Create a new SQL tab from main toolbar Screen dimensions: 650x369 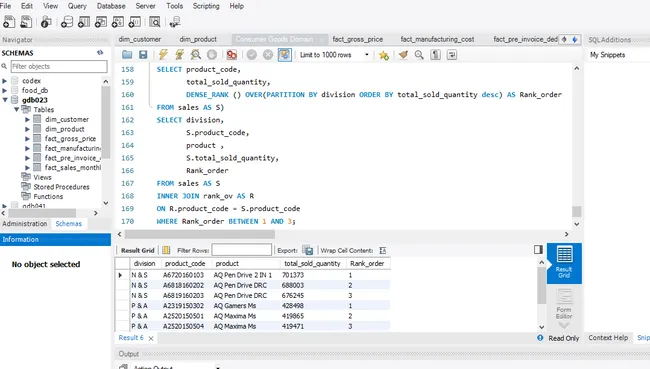pos(9,22)
